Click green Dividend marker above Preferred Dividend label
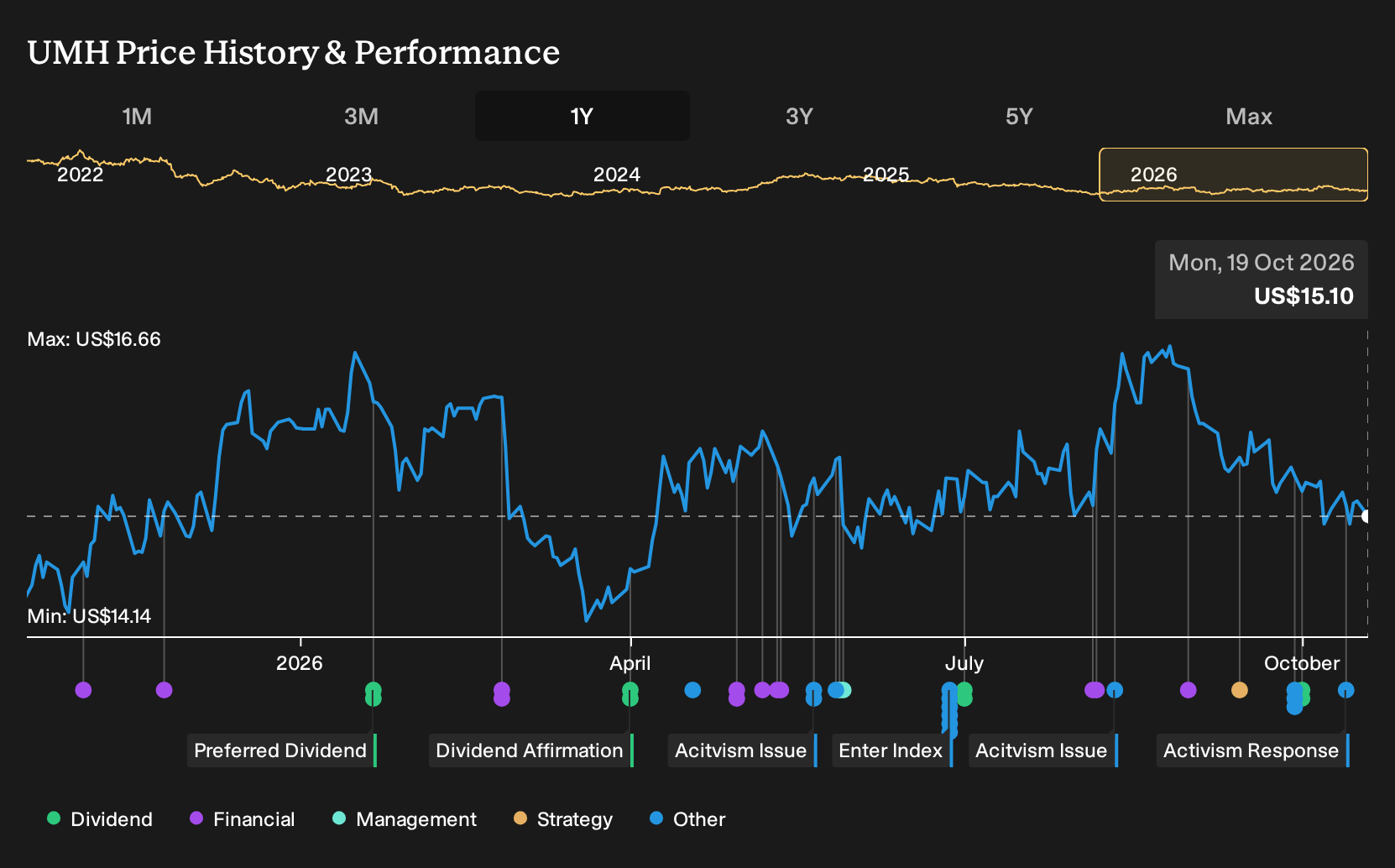The width and height of the screenshot is (1395, 868). point(374,693)
